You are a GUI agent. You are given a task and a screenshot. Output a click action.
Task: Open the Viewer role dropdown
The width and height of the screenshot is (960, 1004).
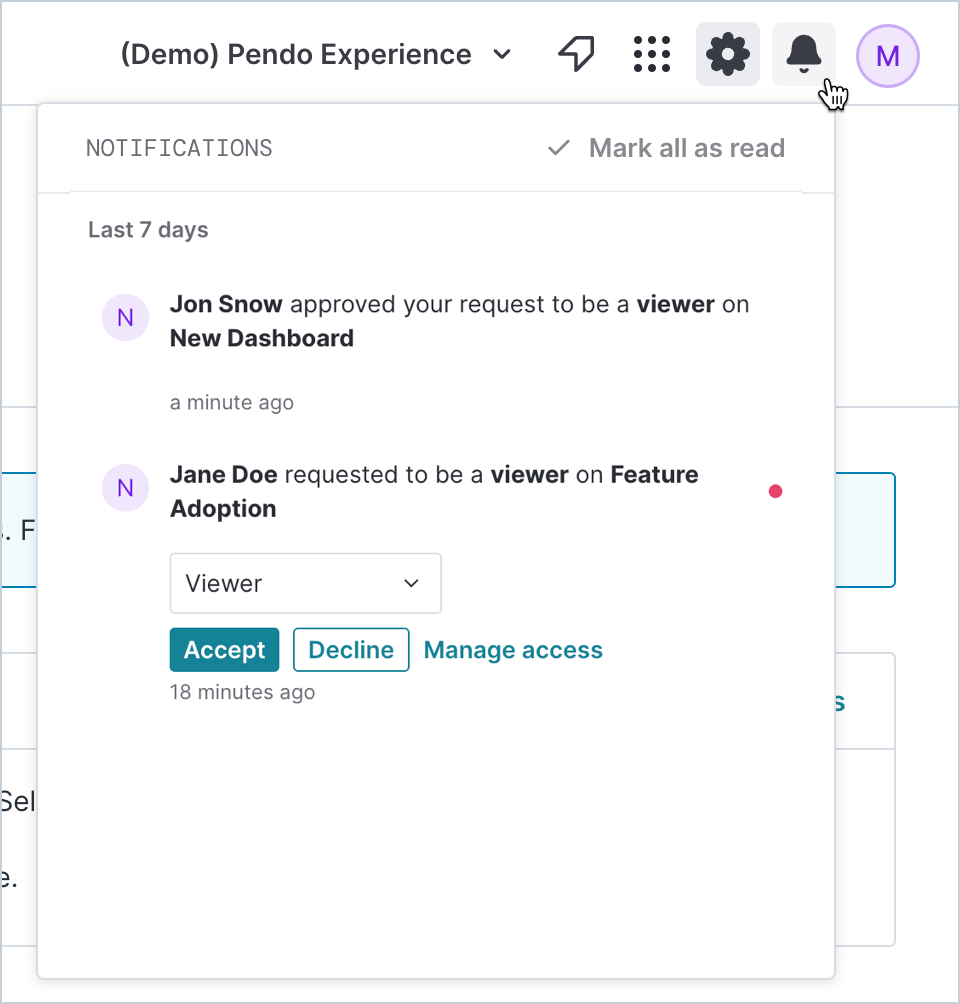tap(305, 583)
